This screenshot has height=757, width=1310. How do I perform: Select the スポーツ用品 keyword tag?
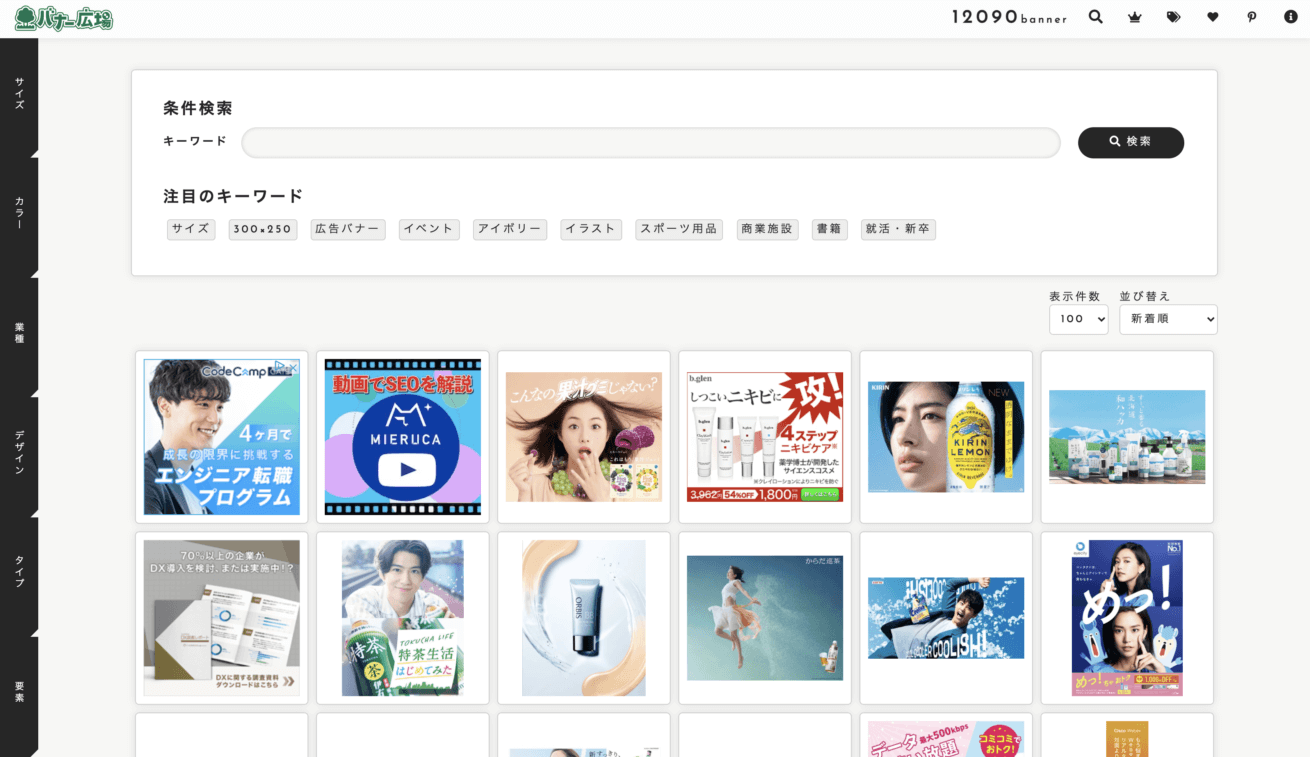(x=679, y=229)
